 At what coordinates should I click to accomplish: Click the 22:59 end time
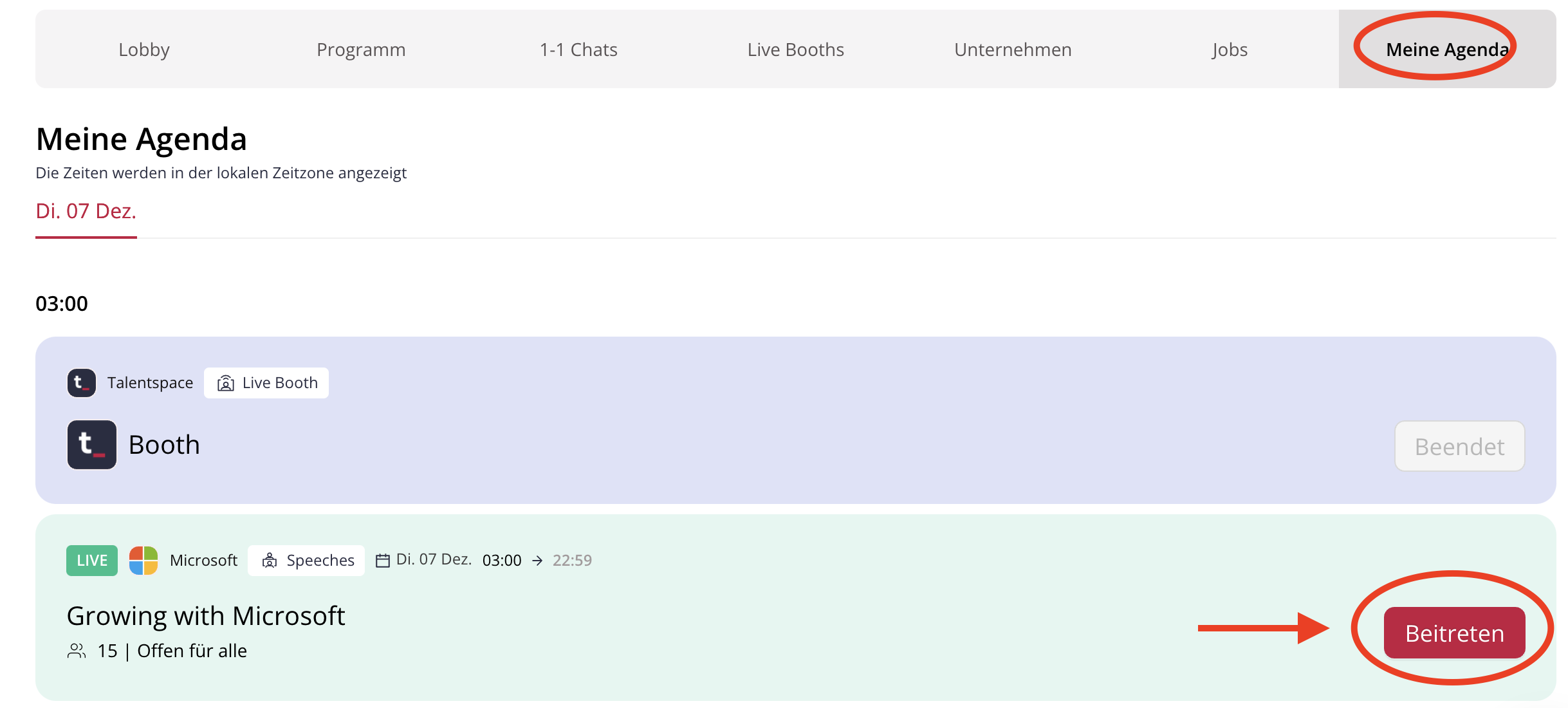point(572,561)
